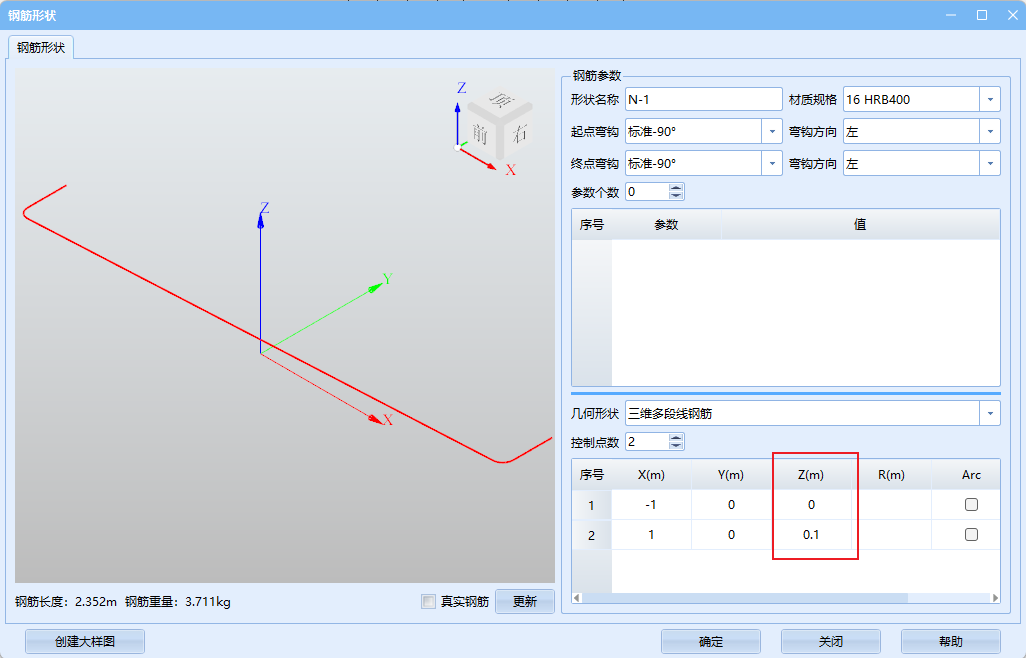Open the 几何形状 dropdown for 三维多段线钢筋
Screen dimensions: 1026x658
coord(989,413)
